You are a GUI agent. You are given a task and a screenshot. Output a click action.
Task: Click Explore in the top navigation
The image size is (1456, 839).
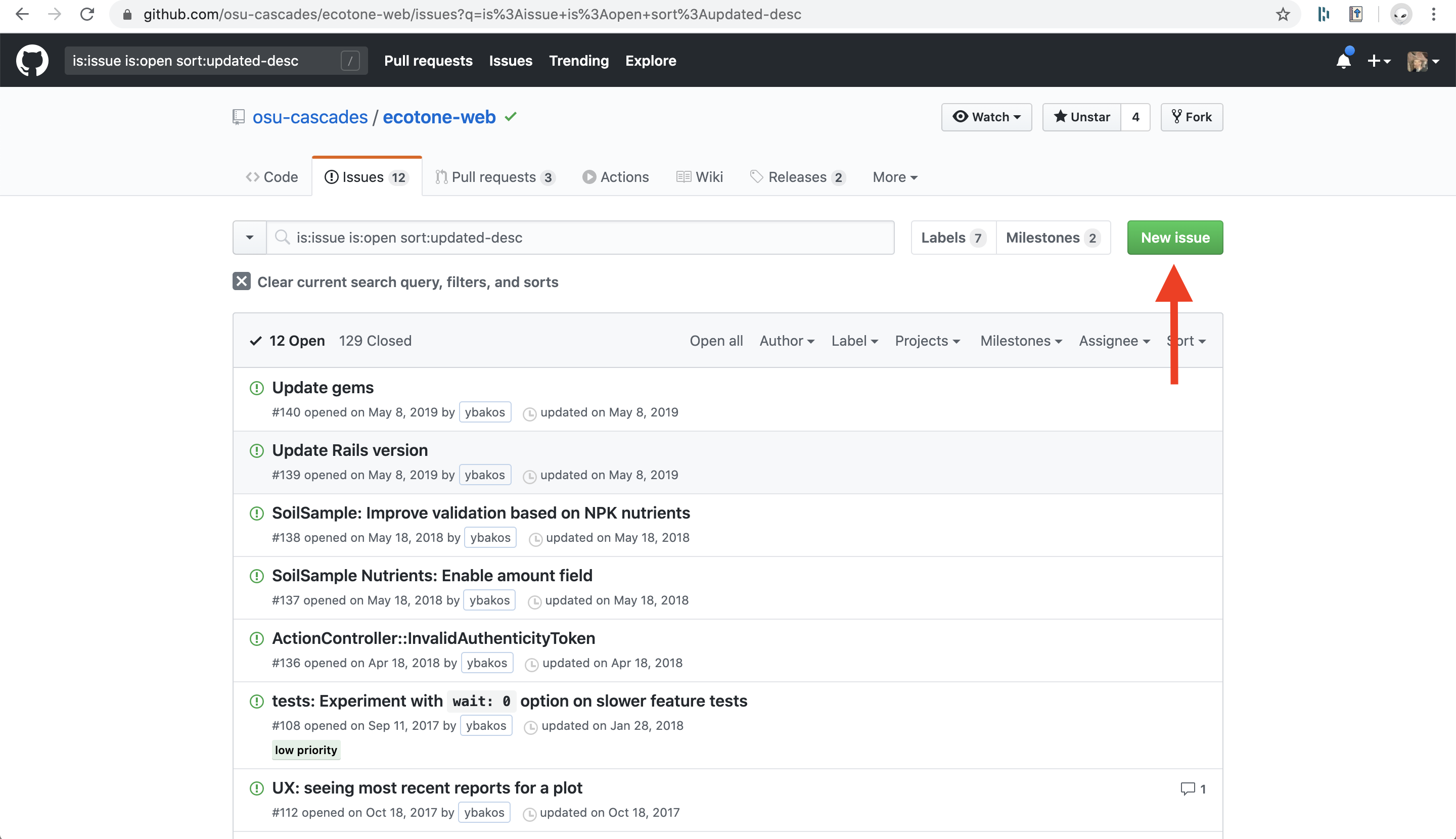(651, 61)
